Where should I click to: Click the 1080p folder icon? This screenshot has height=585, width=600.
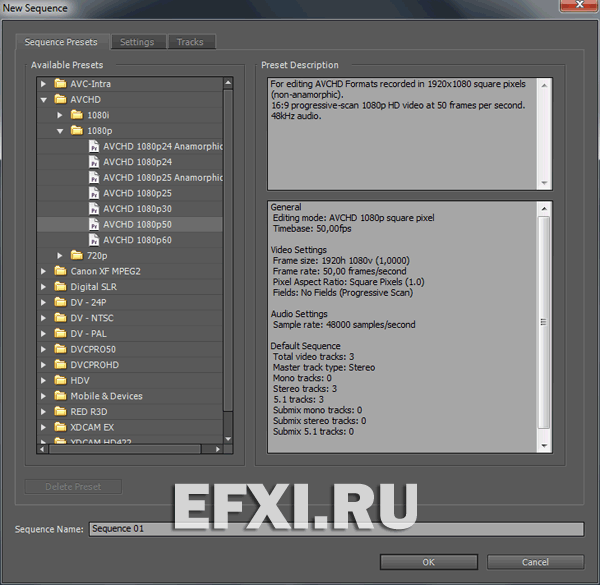click(x=77, y=130)
